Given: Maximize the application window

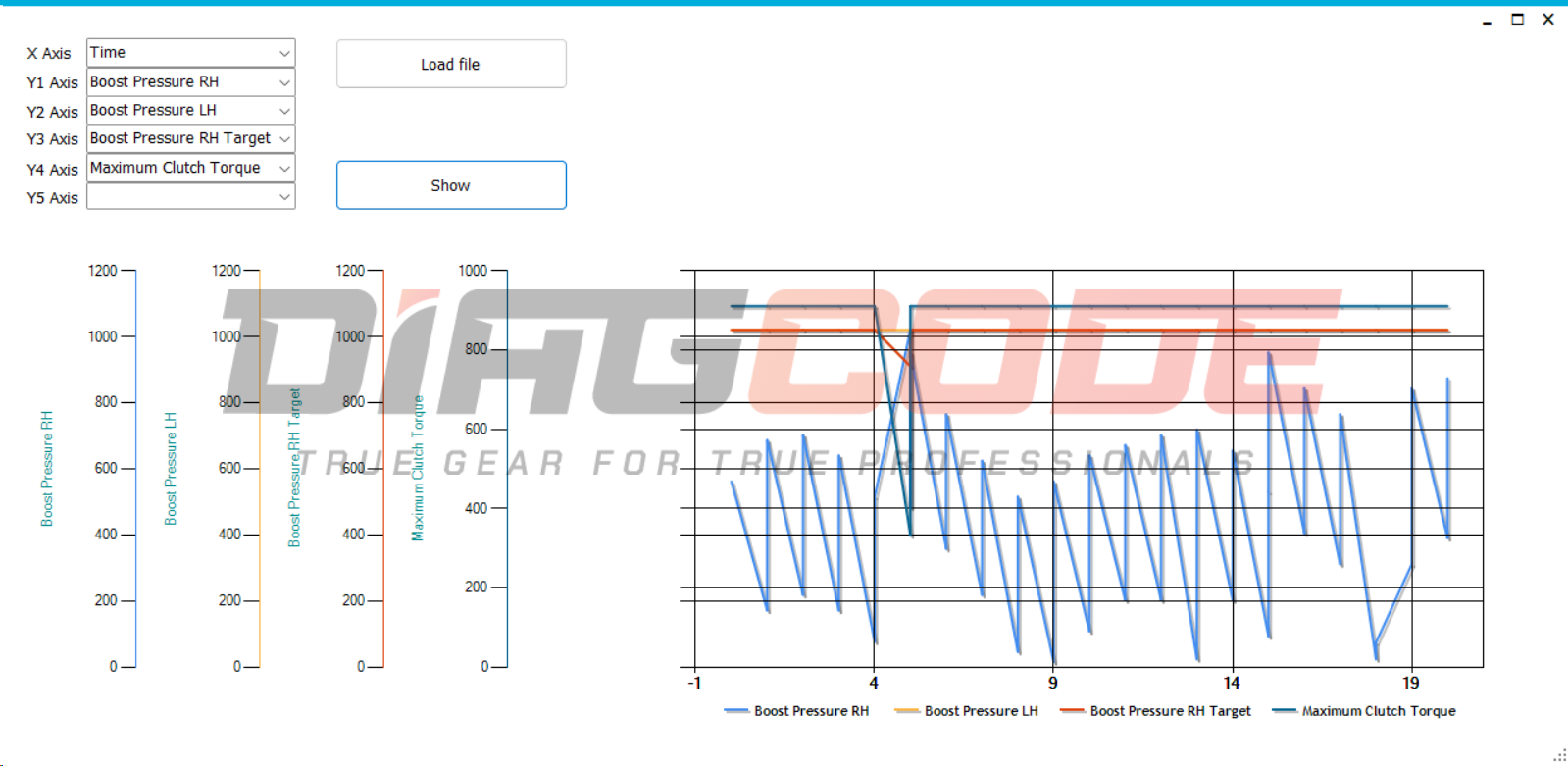Looking at the screenshot, I should point(1518,19).
